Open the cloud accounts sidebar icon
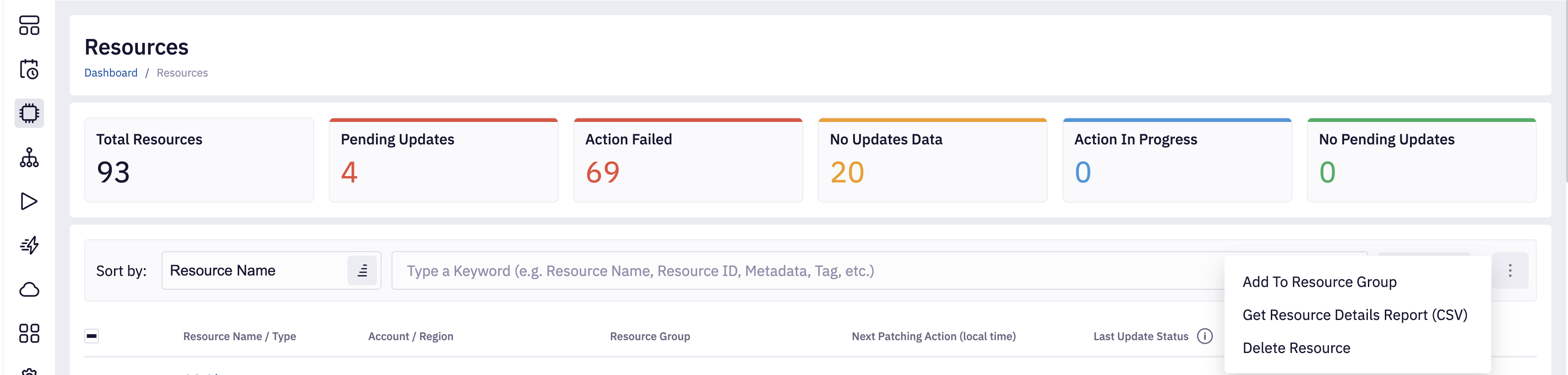The height and width of the screenshot is (375, 1568). coord(28,289)
